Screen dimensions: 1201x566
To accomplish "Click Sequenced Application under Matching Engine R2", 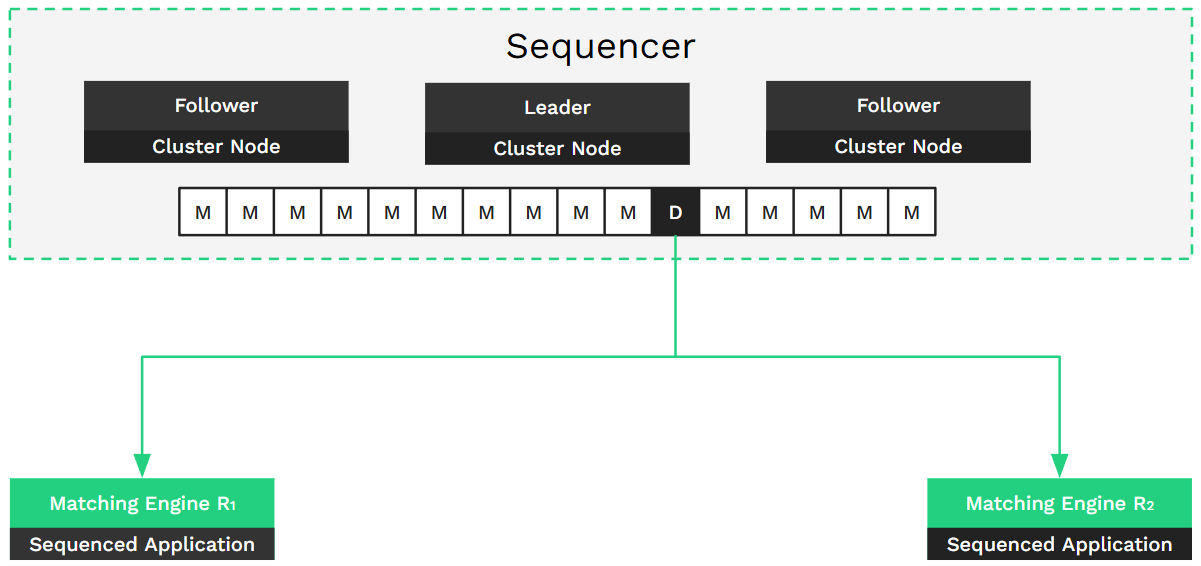I will tap(1059, 545).
